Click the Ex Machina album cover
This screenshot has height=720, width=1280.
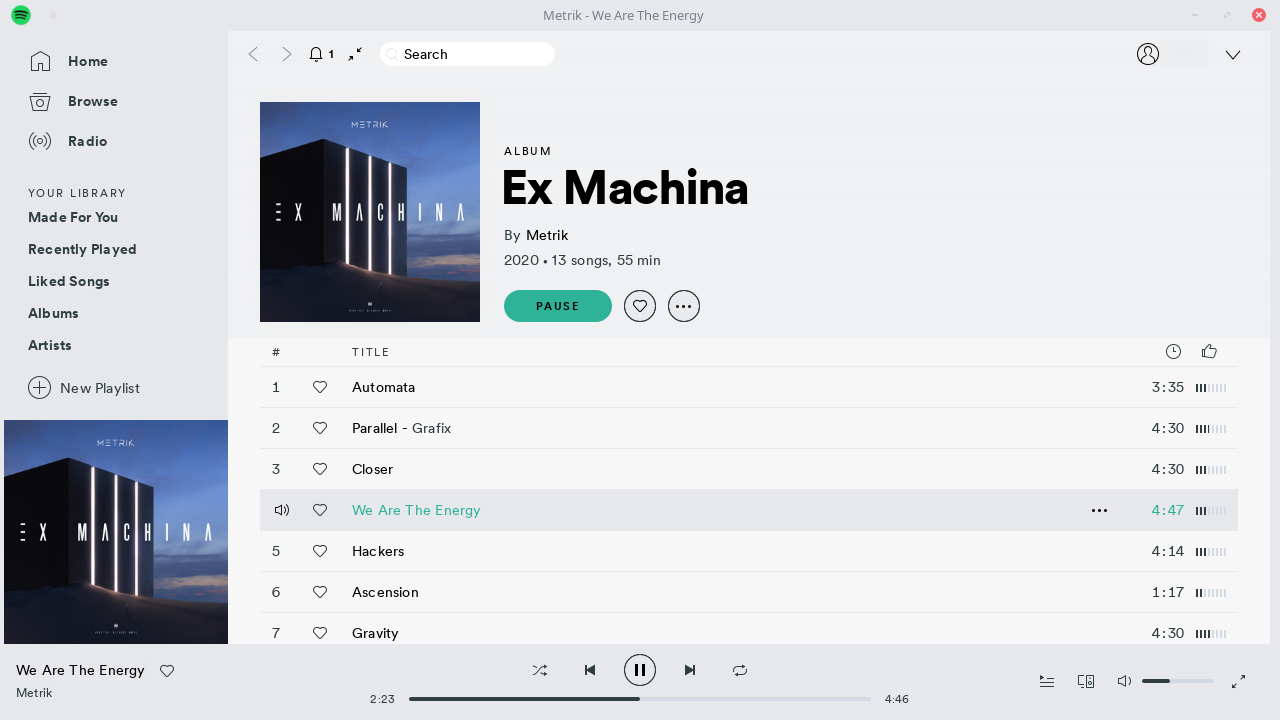pyautogui.click(x=370, y=212)
